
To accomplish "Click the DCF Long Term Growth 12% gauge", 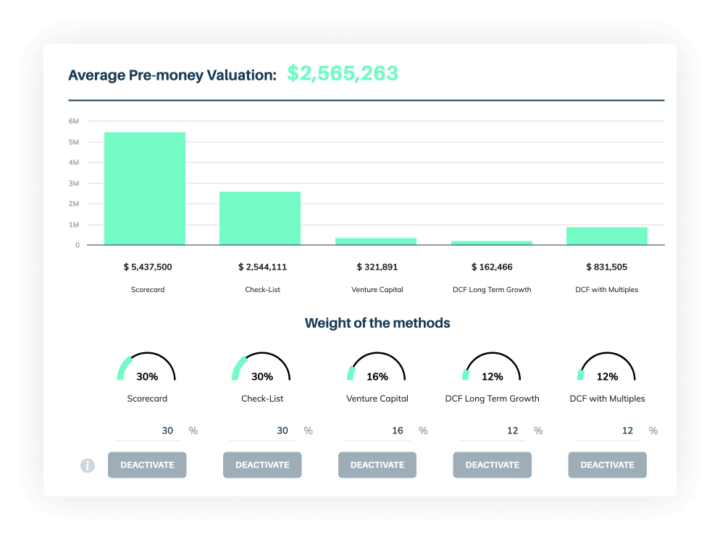I will coord(492,367).
